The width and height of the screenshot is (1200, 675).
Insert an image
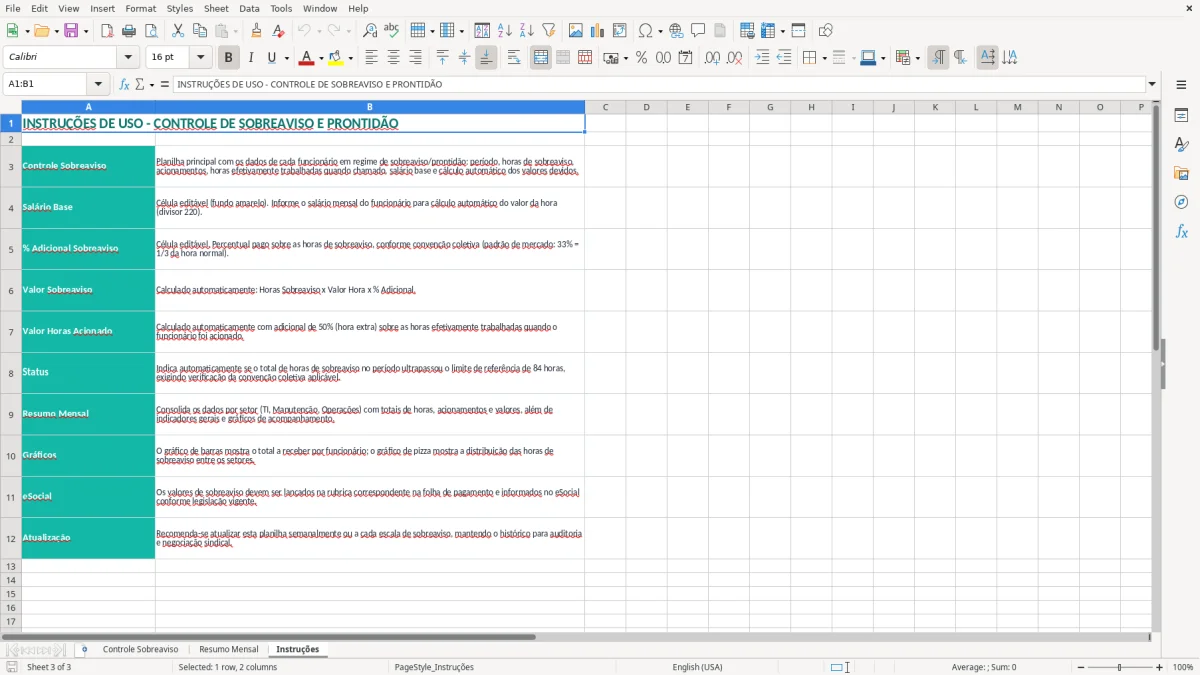click(x=576, y=31)
